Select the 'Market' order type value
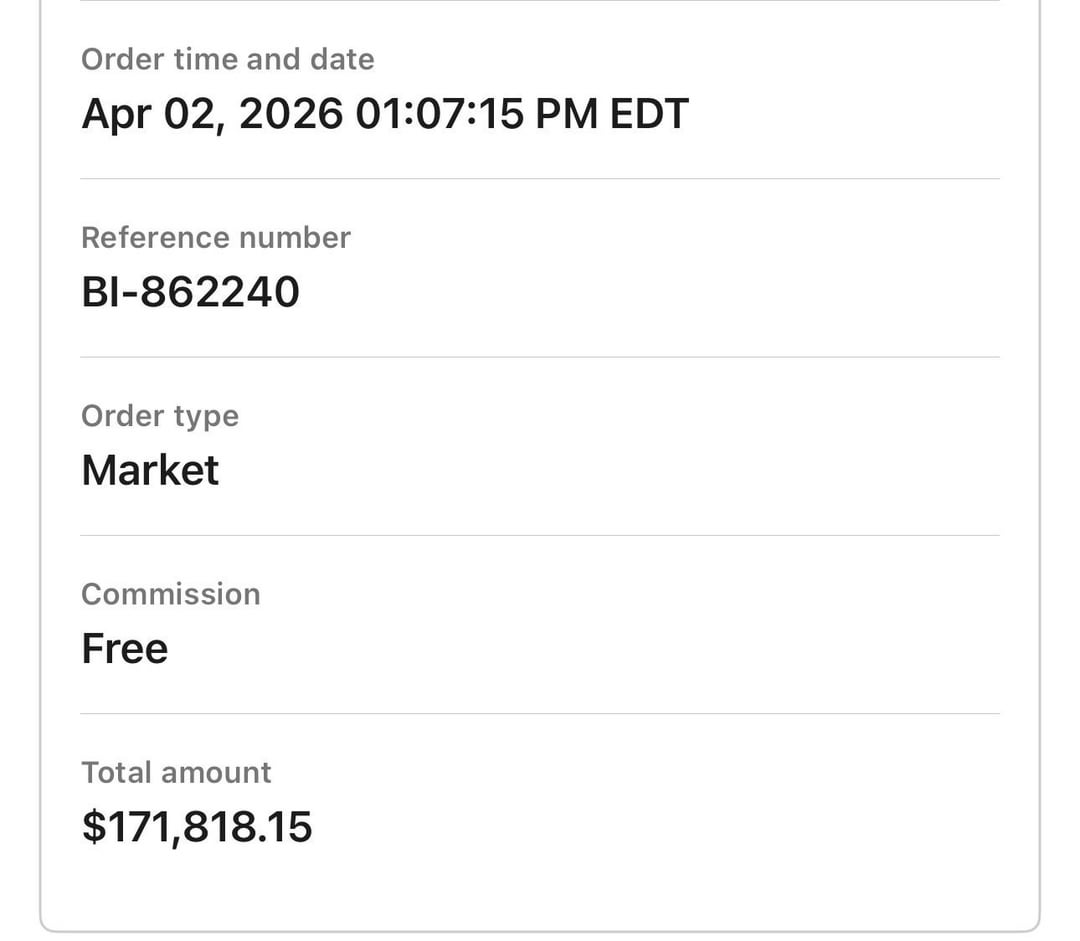The width and height of the screenshot is (1080, 941). tap(149, 470)
